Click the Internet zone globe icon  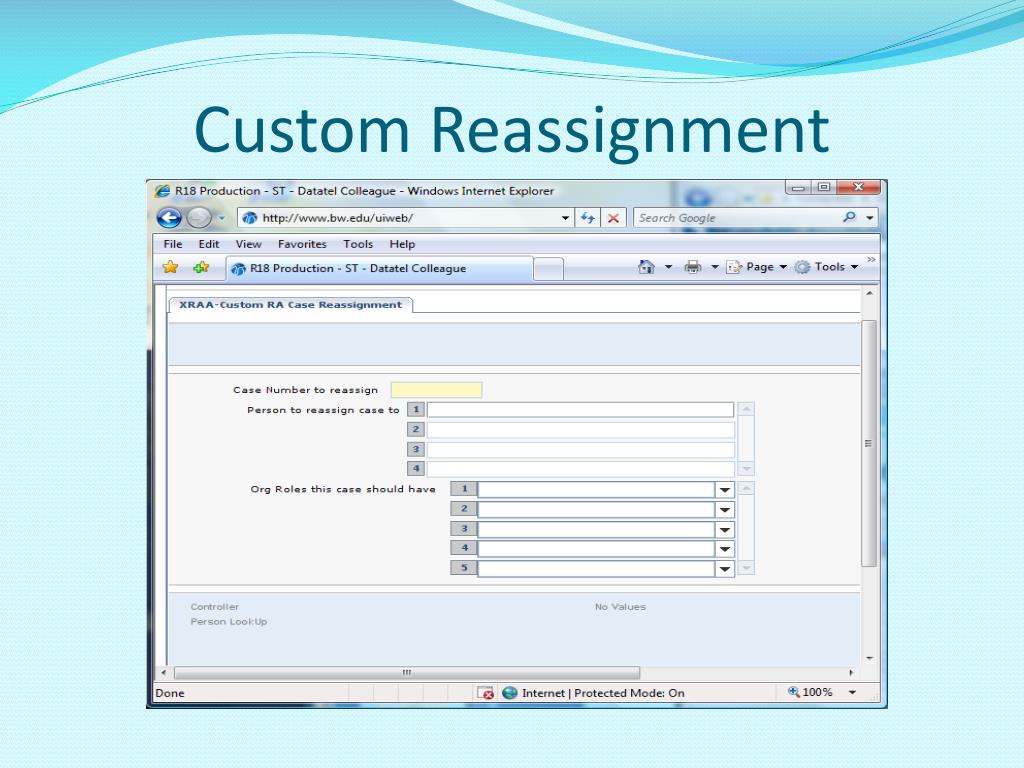(x=510, y=693)
